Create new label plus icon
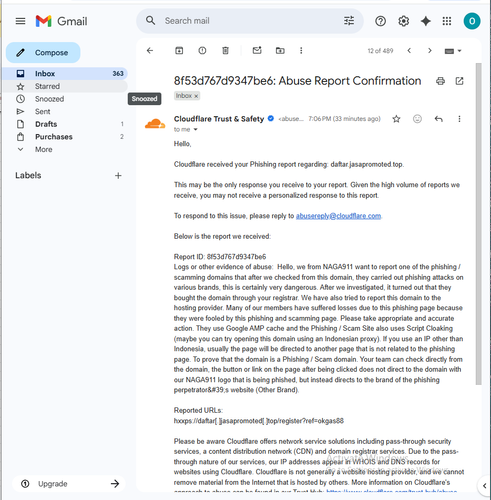Screen dimensions: 491x500 tap(118, 175)
